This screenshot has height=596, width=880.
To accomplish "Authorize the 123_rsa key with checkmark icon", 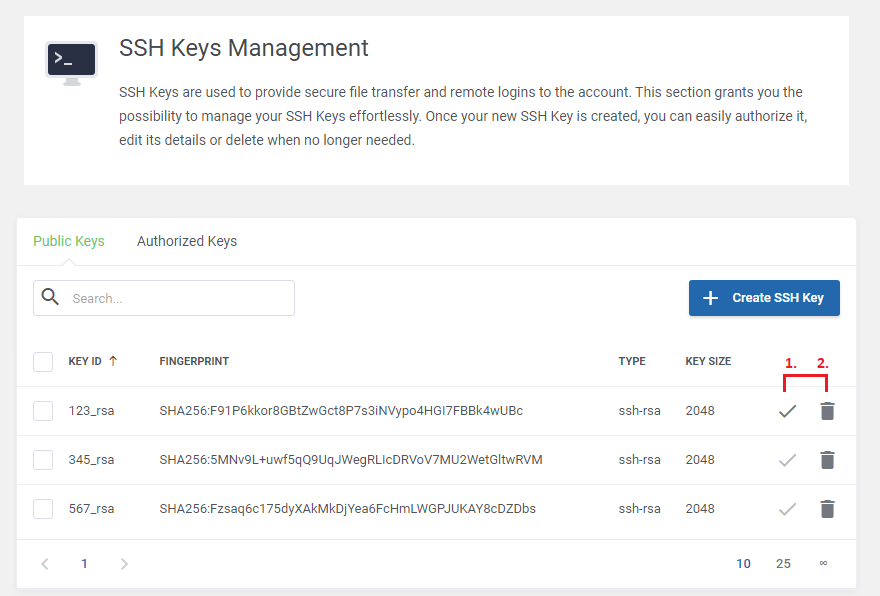I will (787, 411).
